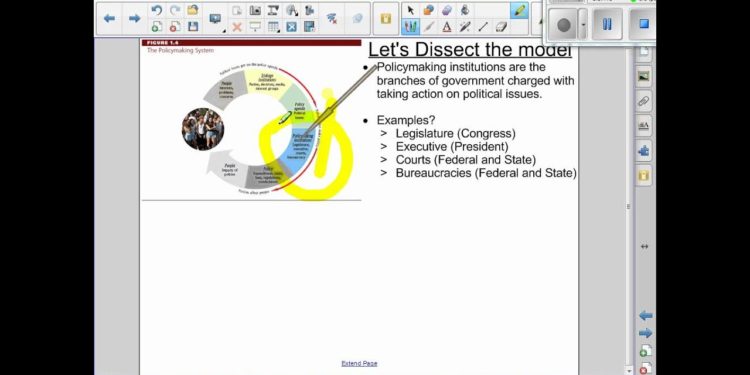
Task: Click the page's vertical scrollbar
Action: [629, 207]
